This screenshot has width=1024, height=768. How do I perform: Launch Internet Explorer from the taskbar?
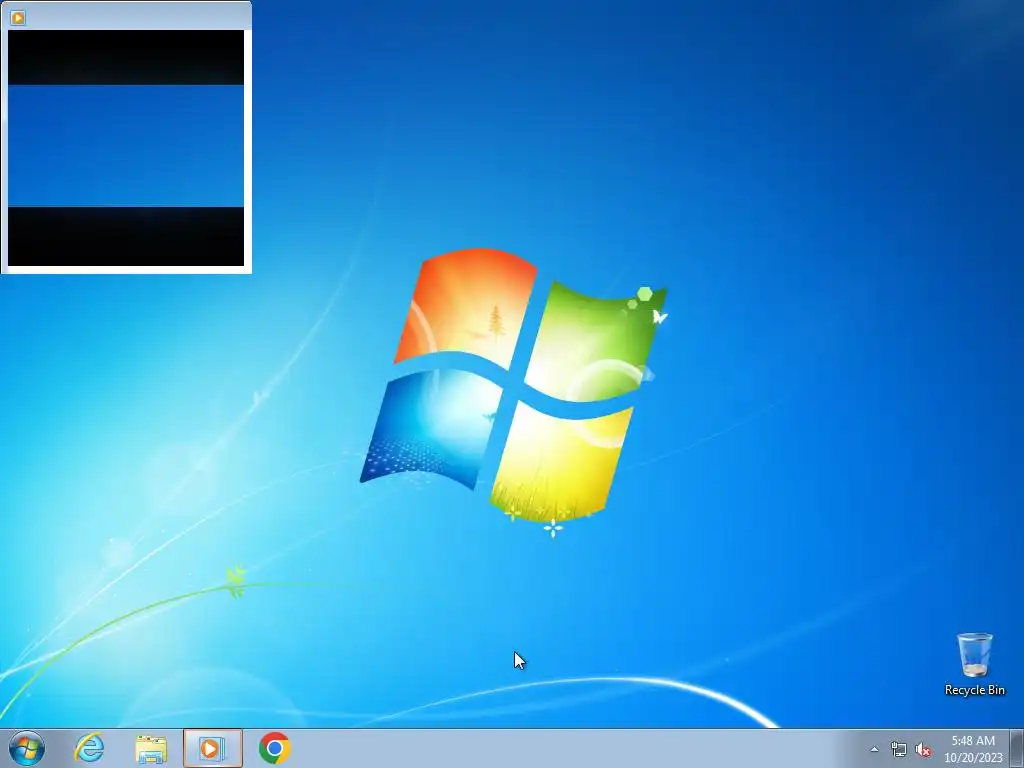(89, 748)
